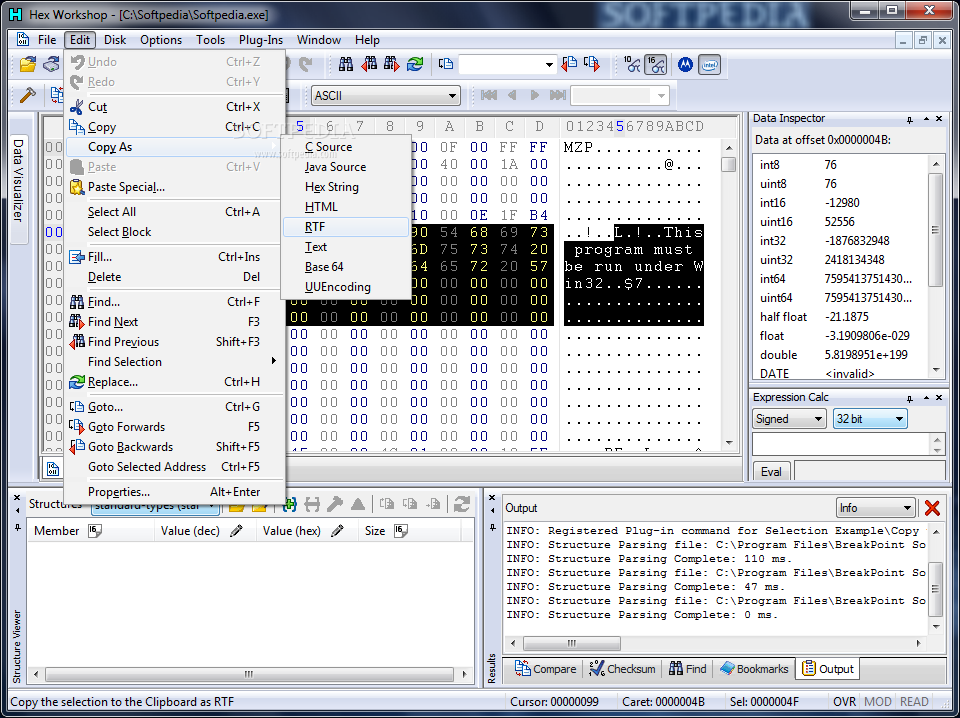Viewport: 960px width, 718px height.
Task: Switch to the Checksum results tab
Action: 623,669
